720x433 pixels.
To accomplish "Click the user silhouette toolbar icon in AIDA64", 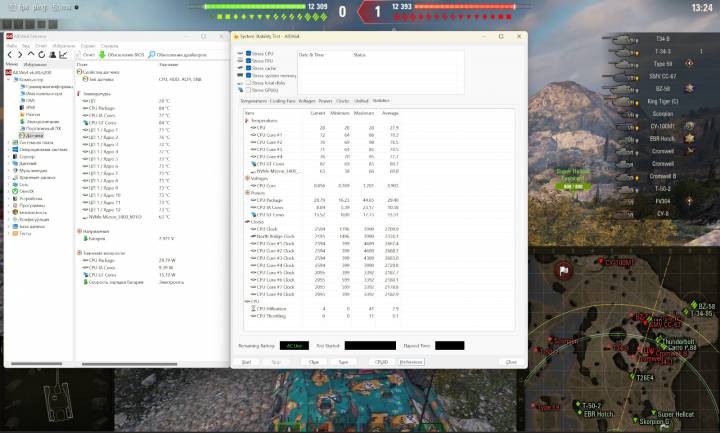I will pyautogui.click(x=52, y=55).
